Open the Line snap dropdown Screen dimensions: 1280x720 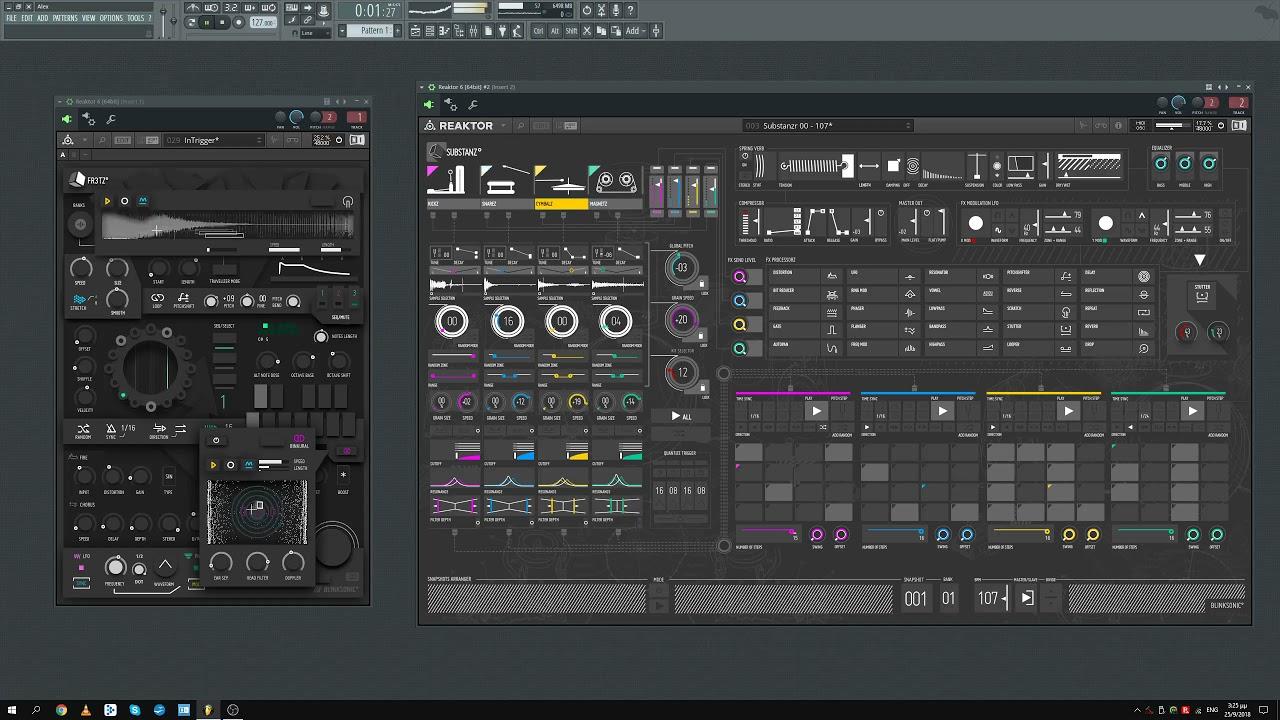click(x=314, y=32)
